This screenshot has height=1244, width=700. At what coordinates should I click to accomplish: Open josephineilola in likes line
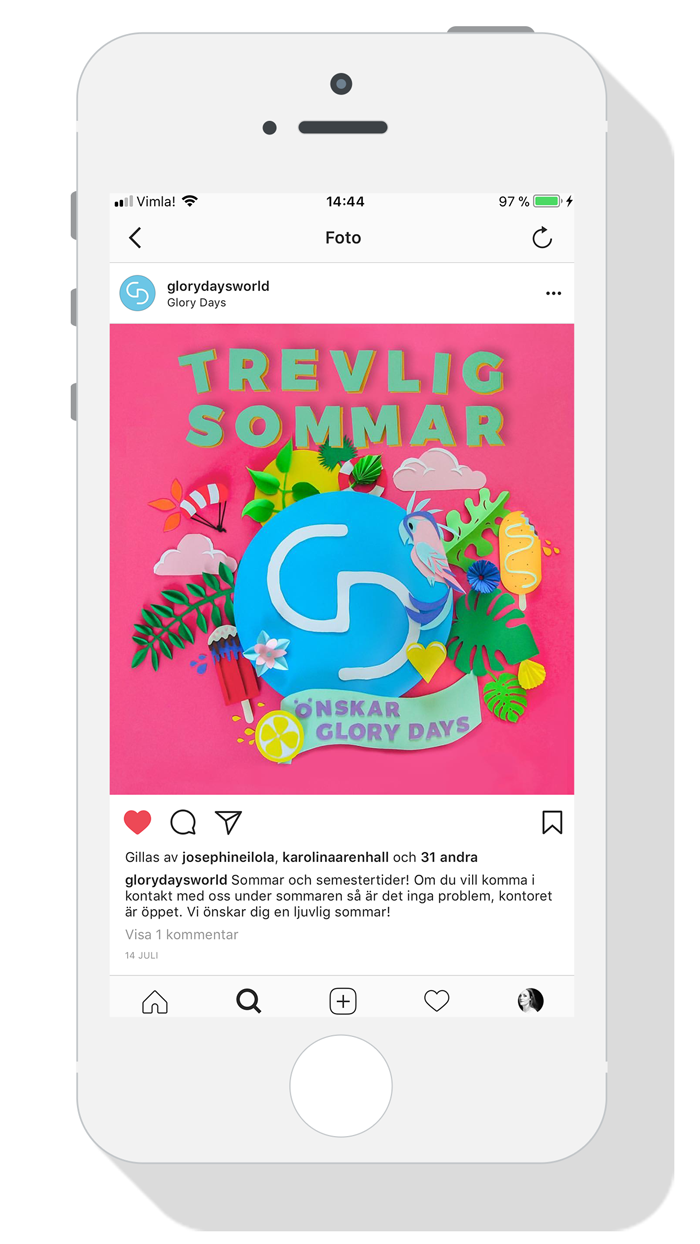click(229, 857)
